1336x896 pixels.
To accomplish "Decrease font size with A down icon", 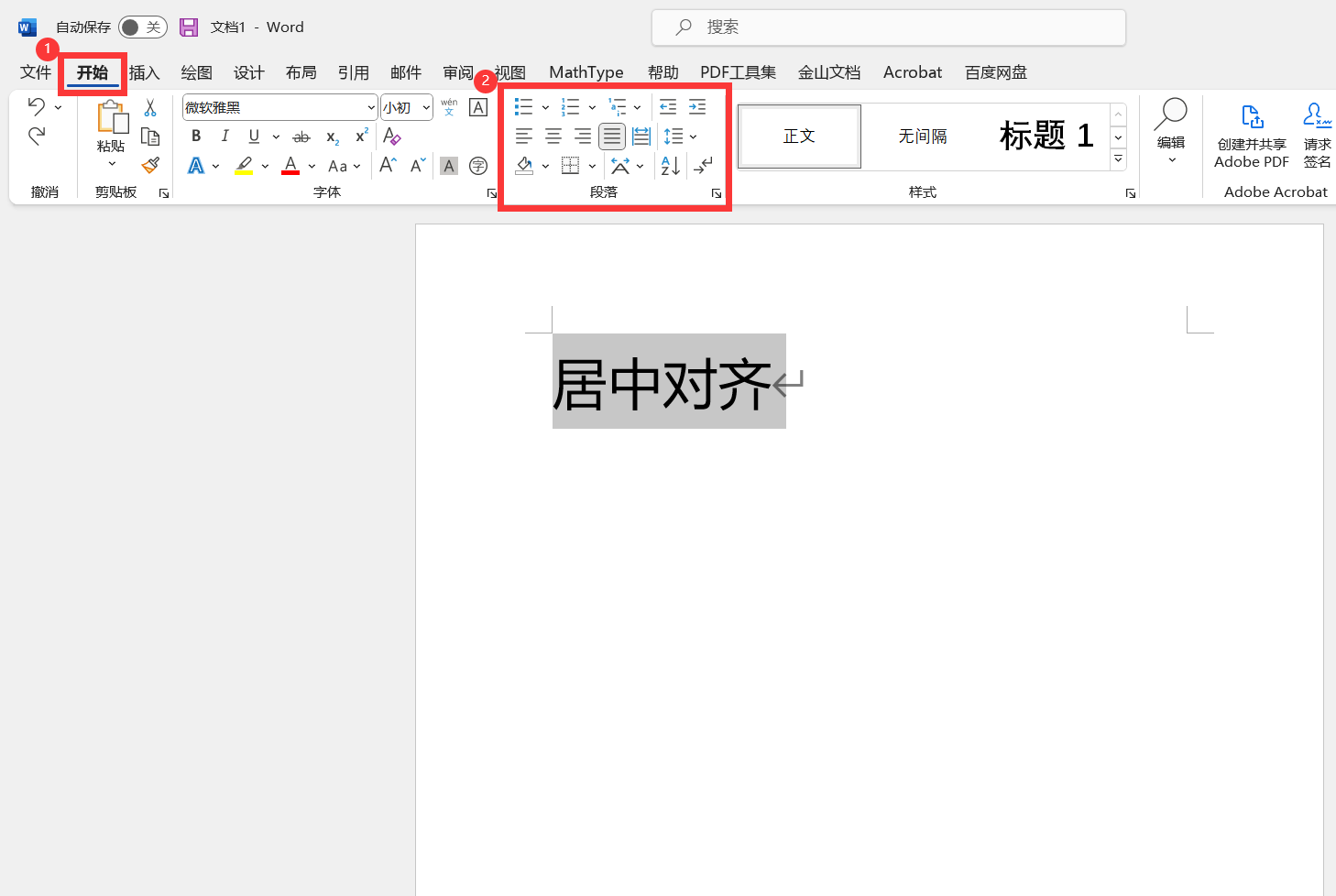I will 418,165.
